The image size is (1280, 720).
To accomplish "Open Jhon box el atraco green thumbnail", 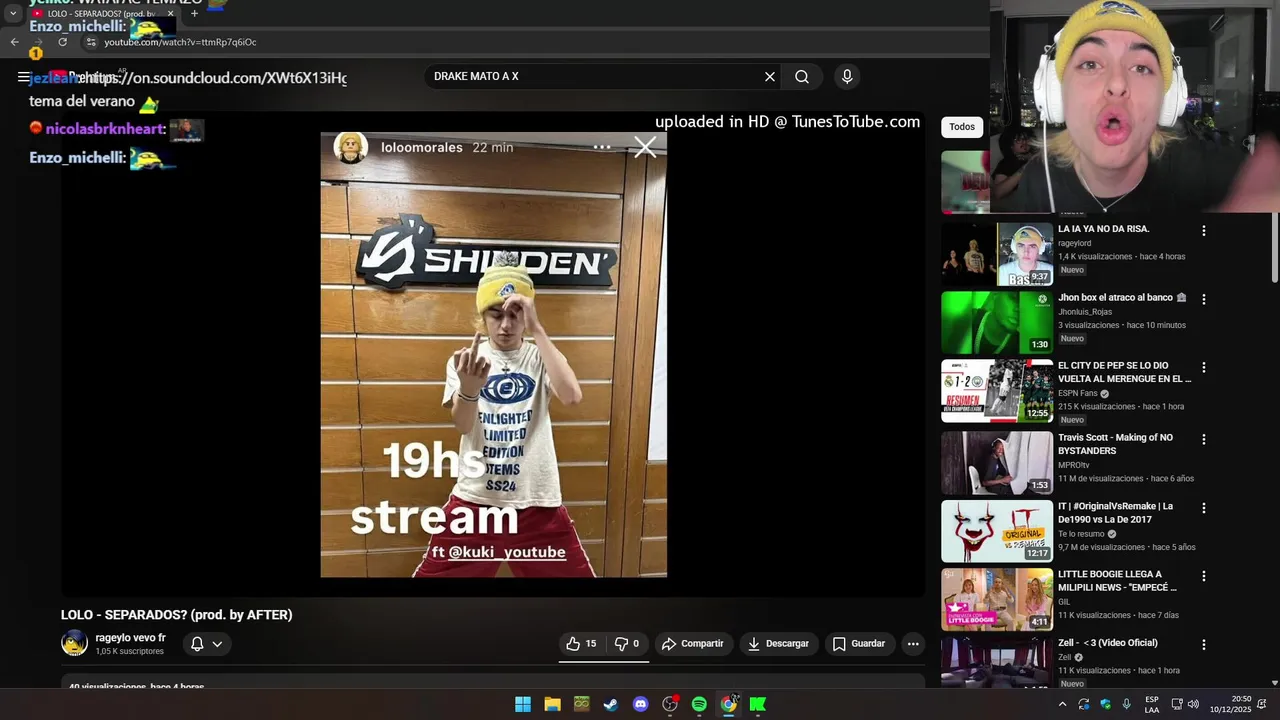I will click(997, 323).
